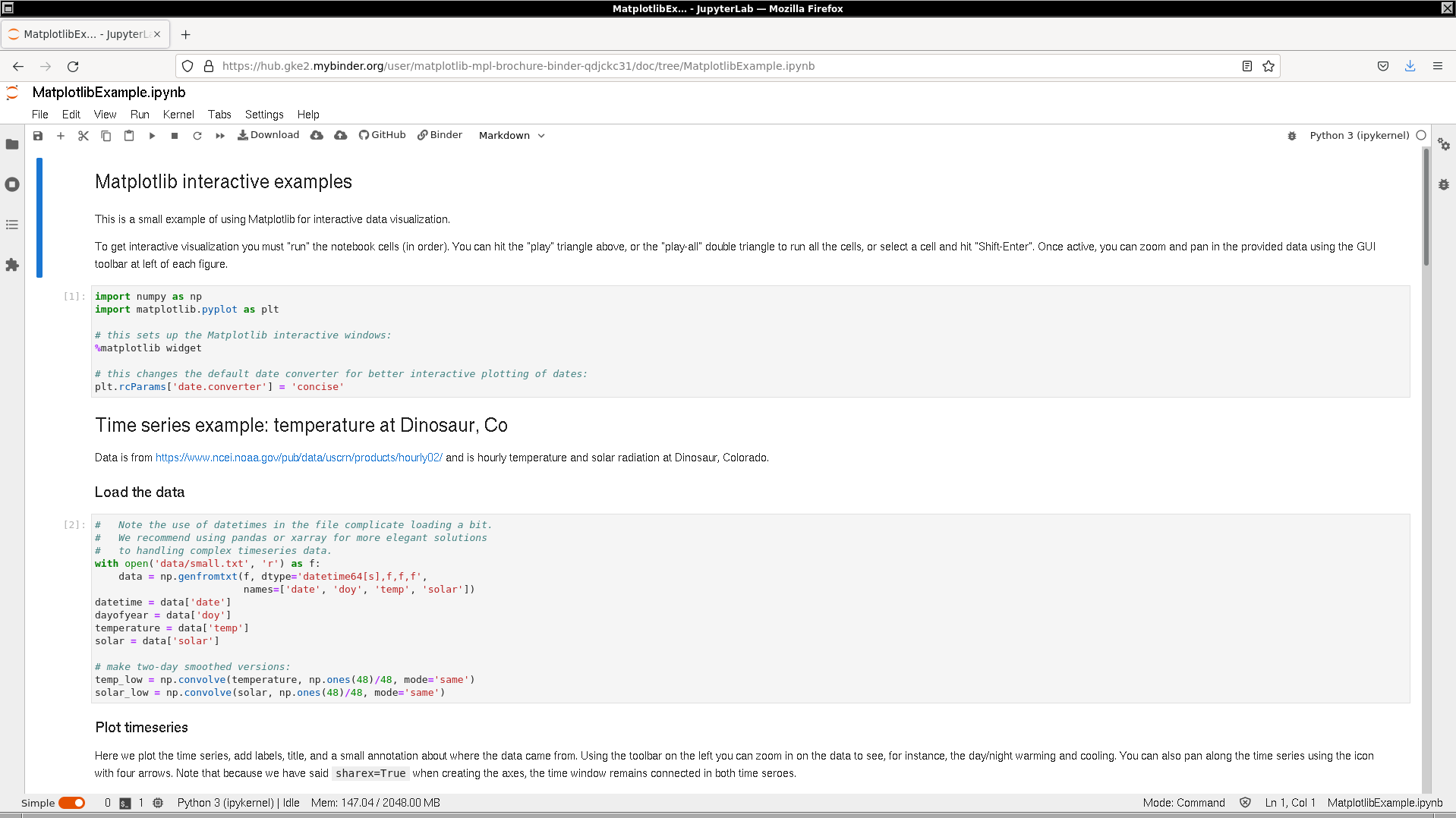The height and width of the screenshot is (818, 1456).
Task: Open the Markdown cell type dropdown
Action: [x=512, y=136]
